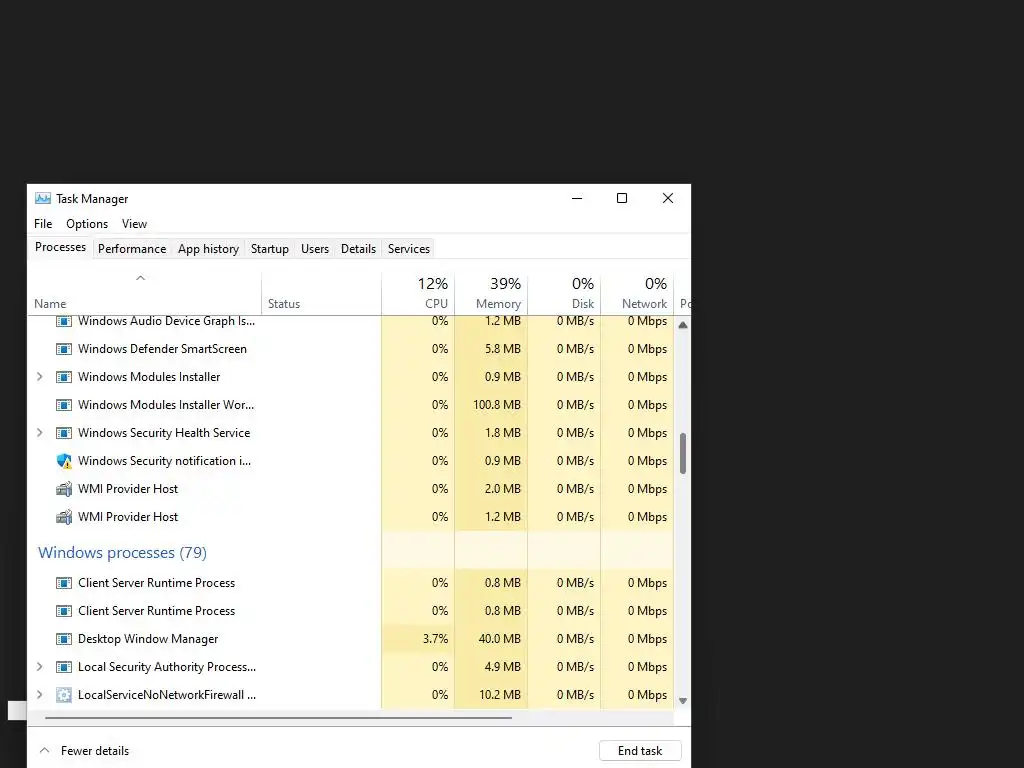The height and width of the screenshot is (768, 1024).
Task: Sort processes by Memory column
Action: click(x=491, y=293)
